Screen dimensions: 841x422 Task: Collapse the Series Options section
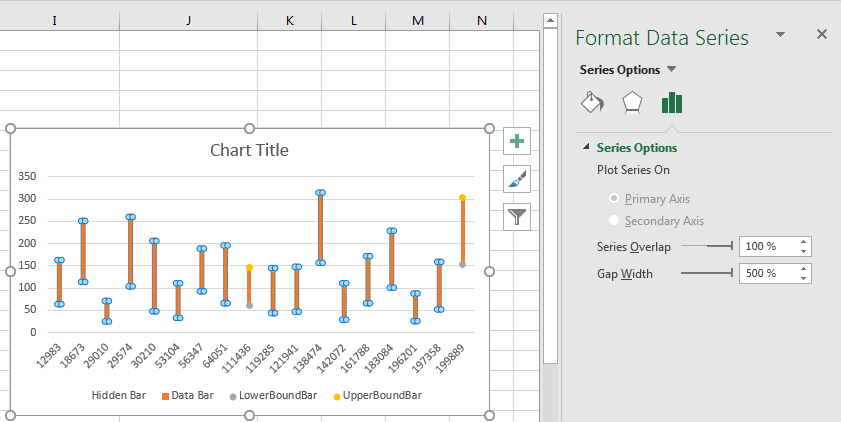click(587, 147)
